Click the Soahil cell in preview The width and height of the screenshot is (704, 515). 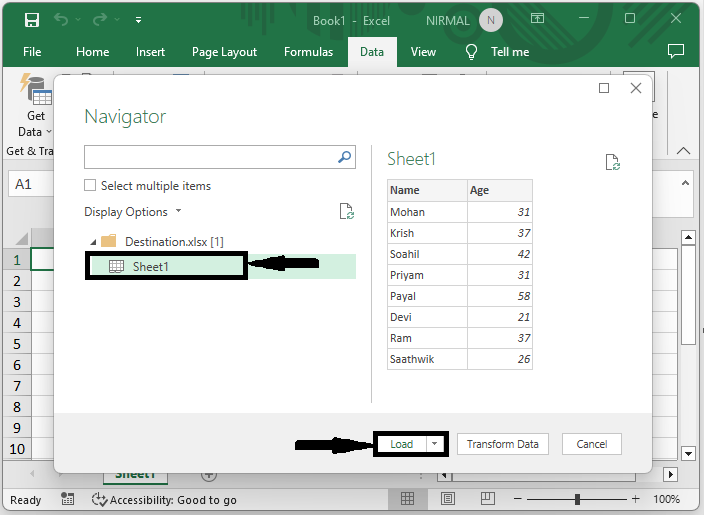(427, 254)
